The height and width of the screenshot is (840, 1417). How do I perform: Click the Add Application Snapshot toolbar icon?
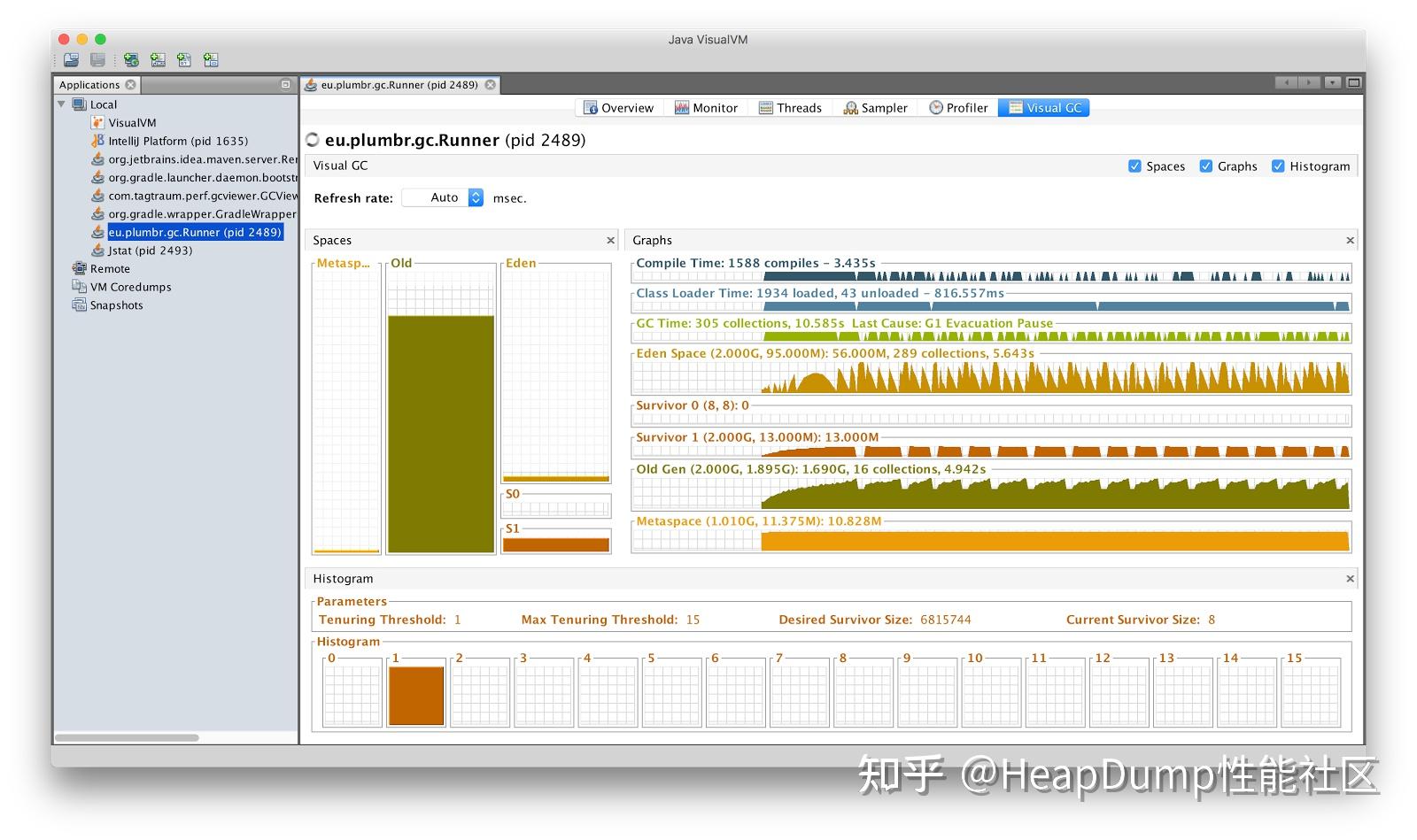tap(211, 60)
